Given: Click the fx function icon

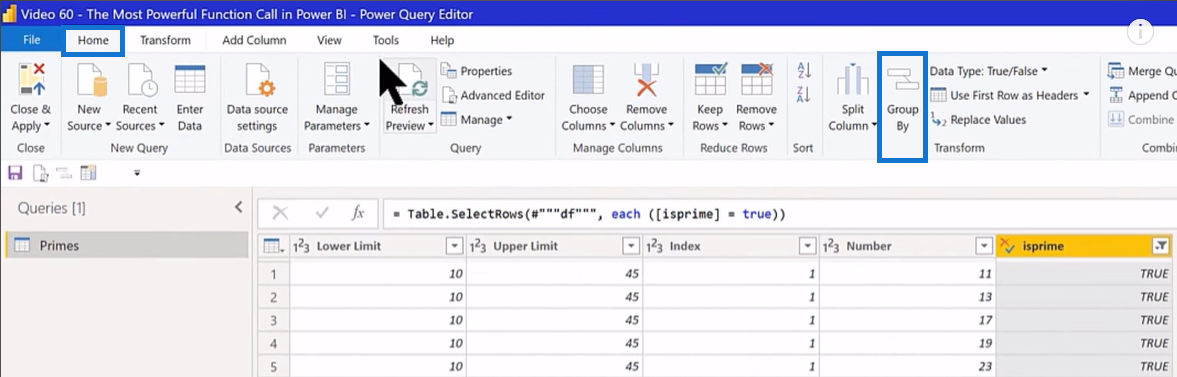Looking at the screenshot, I should (359, 213).
